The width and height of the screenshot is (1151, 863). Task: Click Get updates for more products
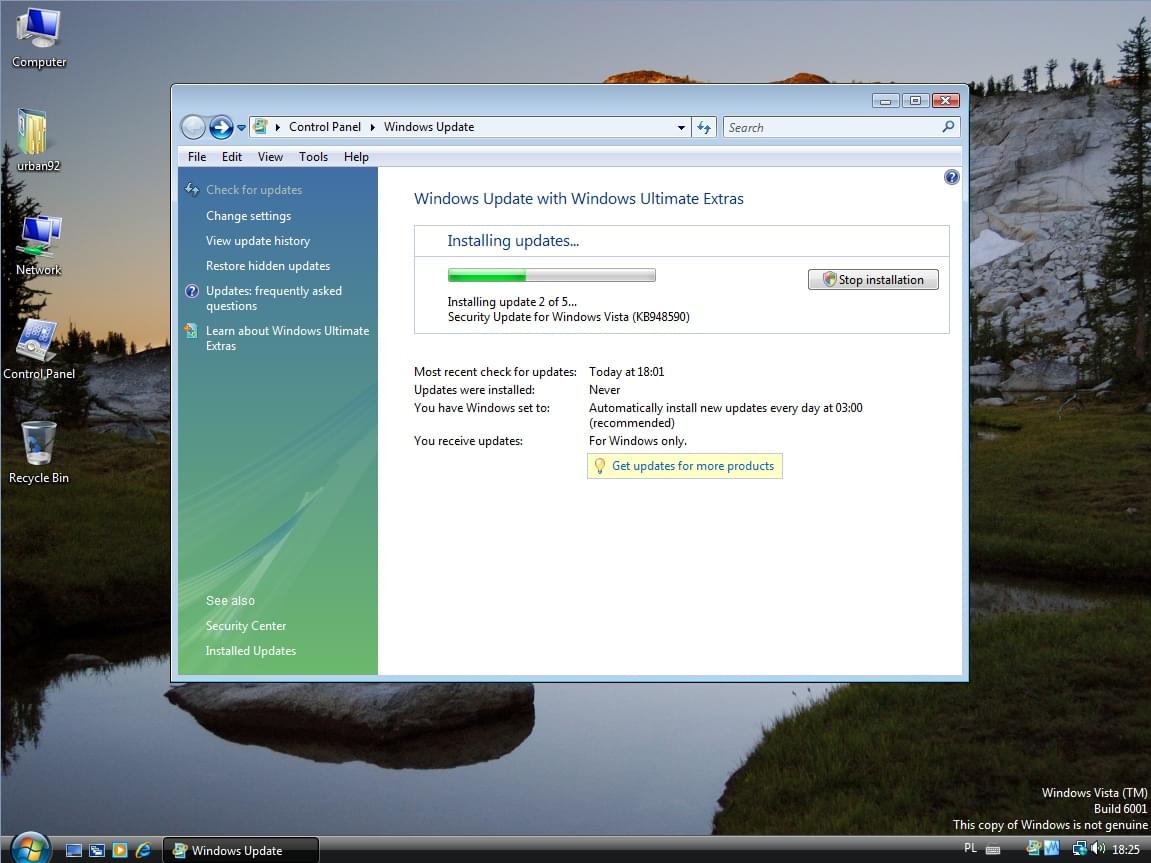693,466
